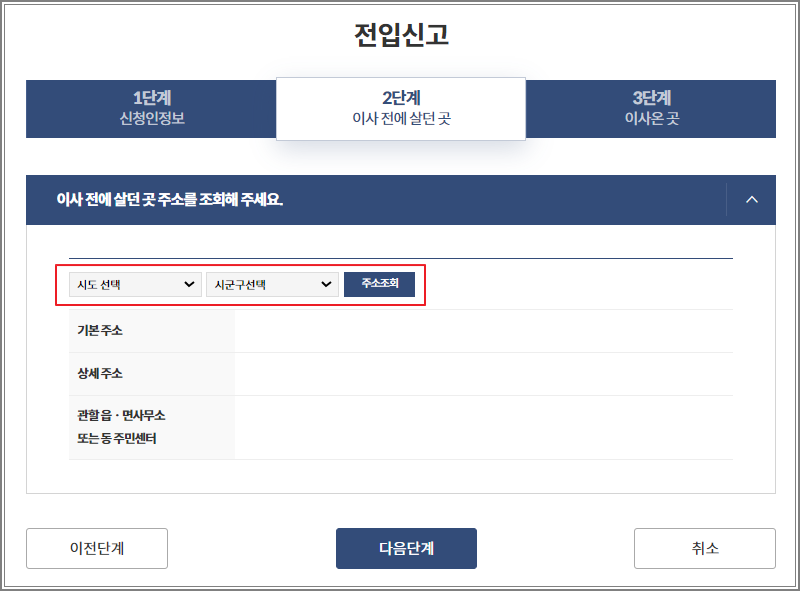Cancel the form with the 취소 button

click(704, 548)
